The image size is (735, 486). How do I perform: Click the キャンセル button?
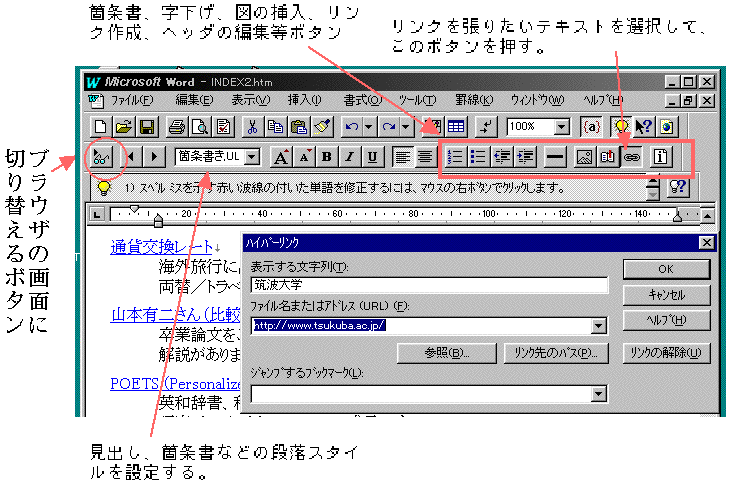point(666,295)
